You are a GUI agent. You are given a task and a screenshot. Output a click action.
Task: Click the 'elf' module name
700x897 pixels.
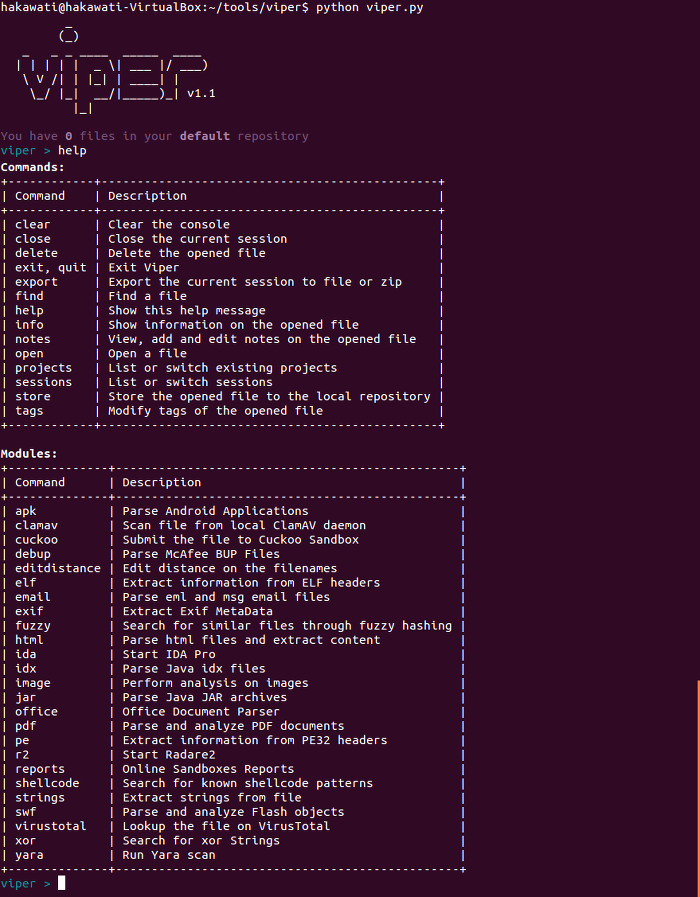[x=26, y=582]
